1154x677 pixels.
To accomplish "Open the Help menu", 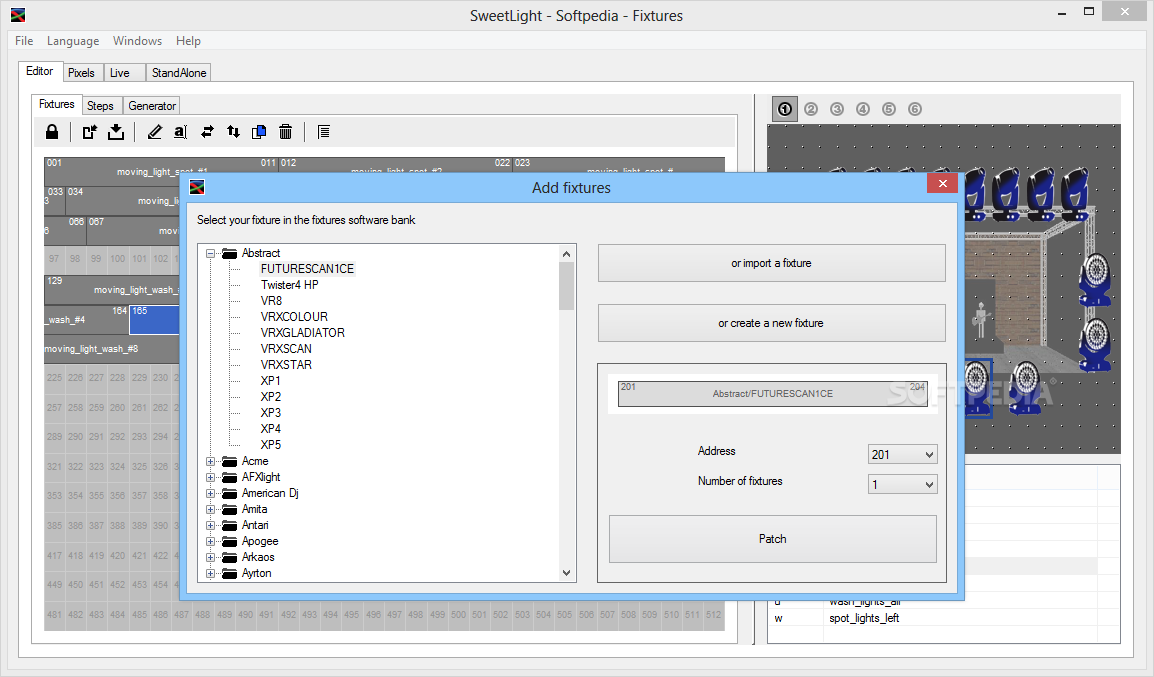I will [188, 40].
